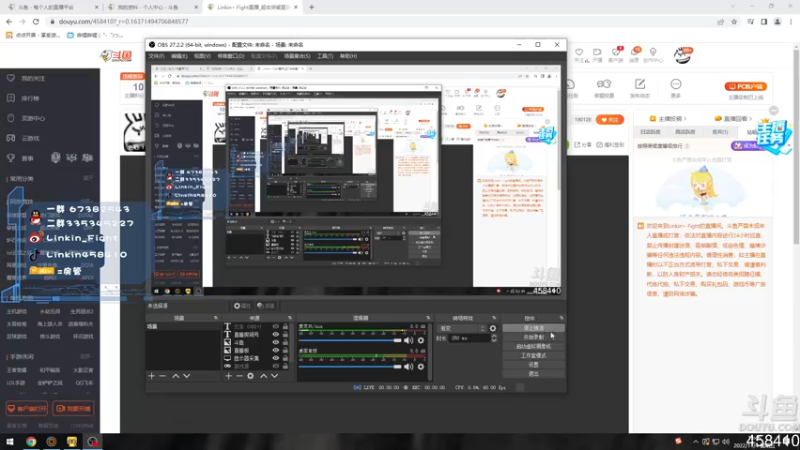Pop out the Controls dock with its header icon
The image size is (800, 450).
point(561,318)
